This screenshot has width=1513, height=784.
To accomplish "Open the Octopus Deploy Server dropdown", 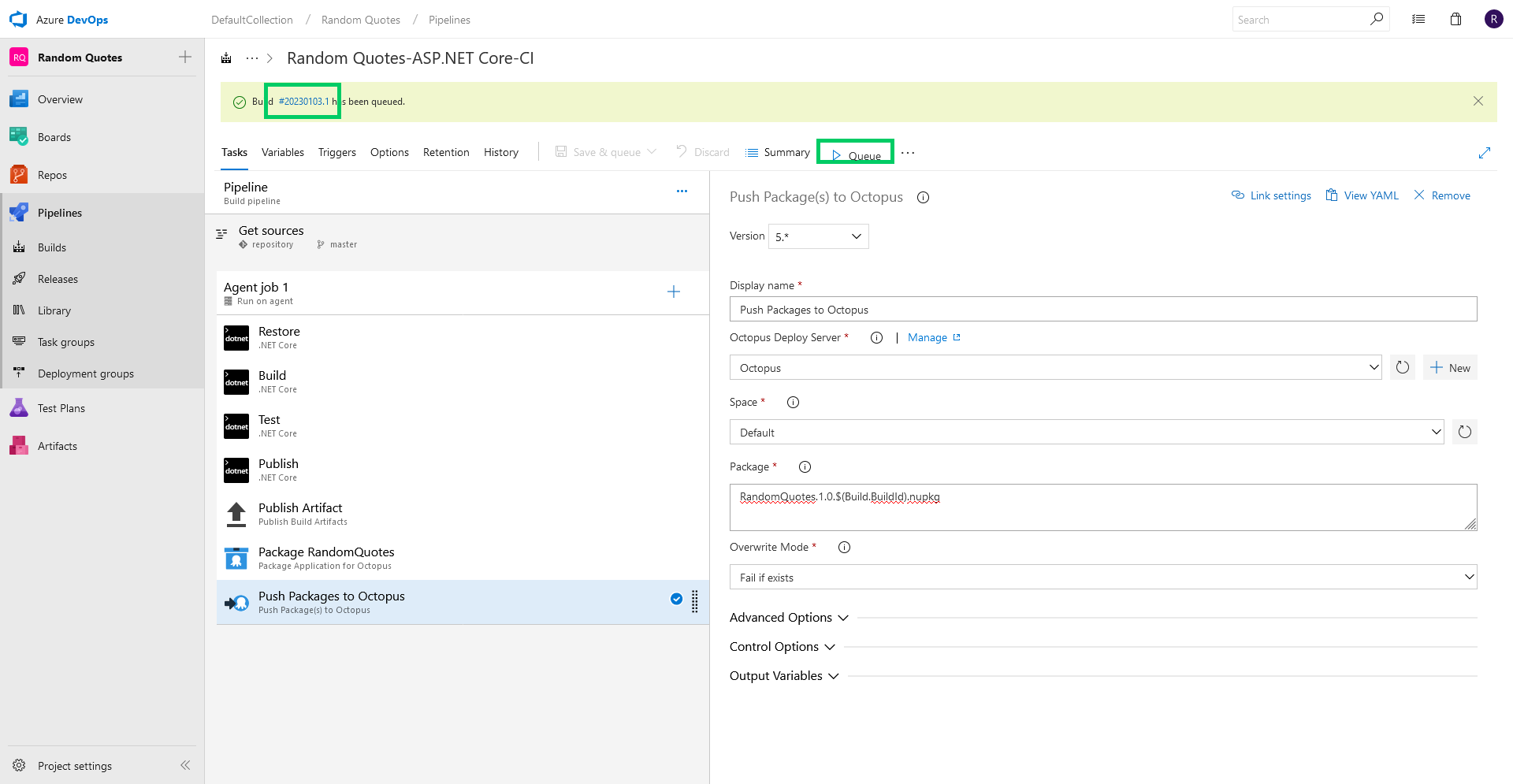I will click(1055, 368).
